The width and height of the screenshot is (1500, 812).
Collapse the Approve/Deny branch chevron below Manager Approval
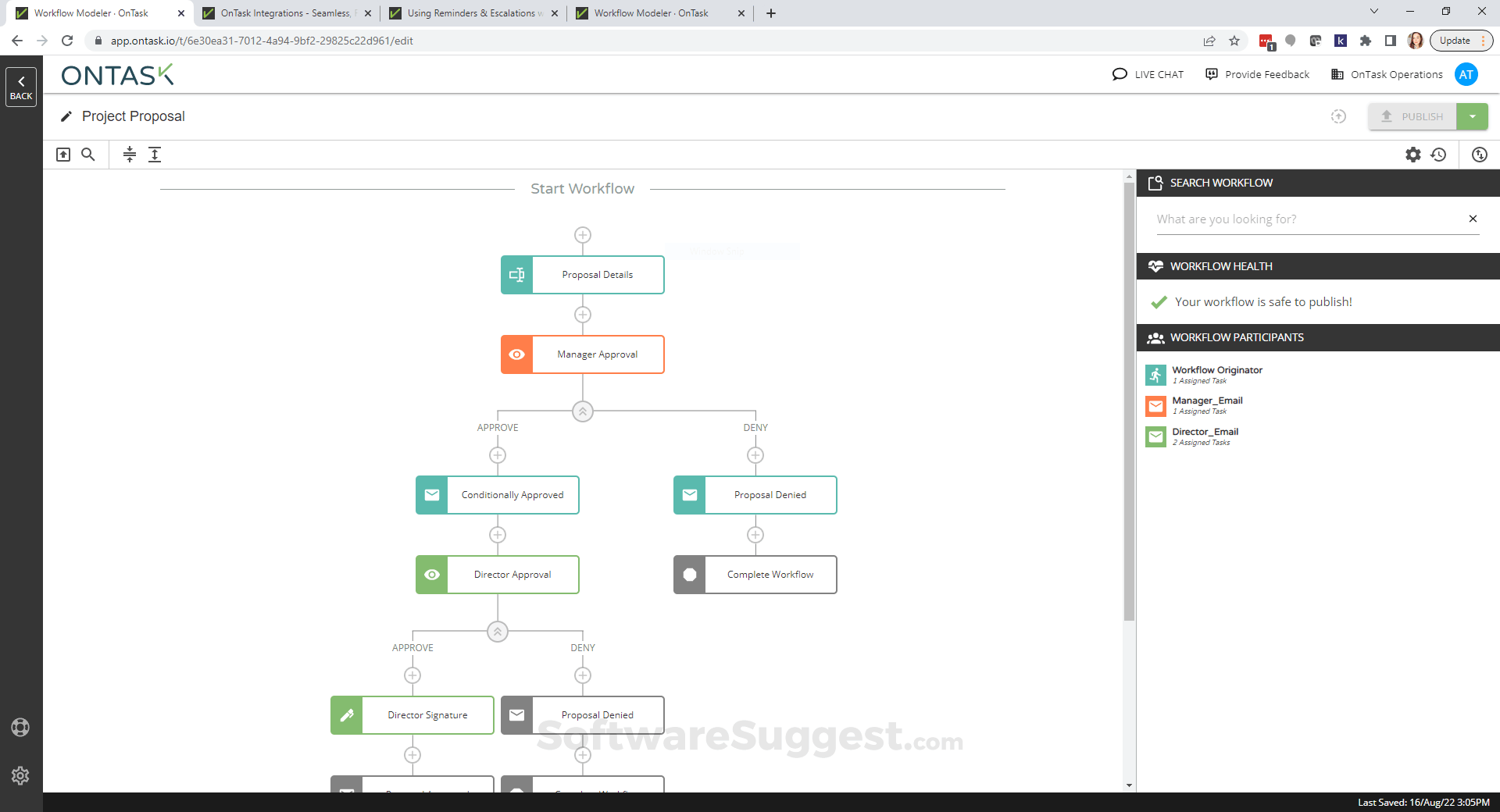582,411
